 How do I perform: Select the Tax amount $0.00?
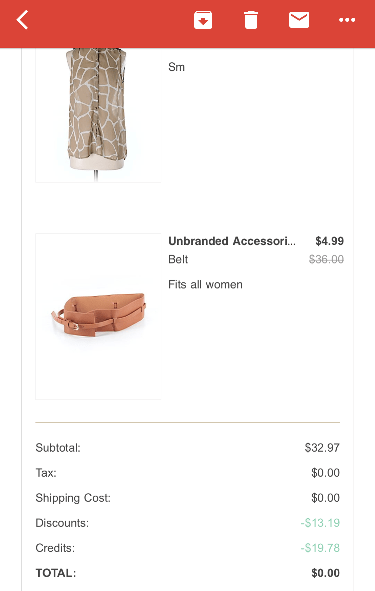[x=325, y=473]
